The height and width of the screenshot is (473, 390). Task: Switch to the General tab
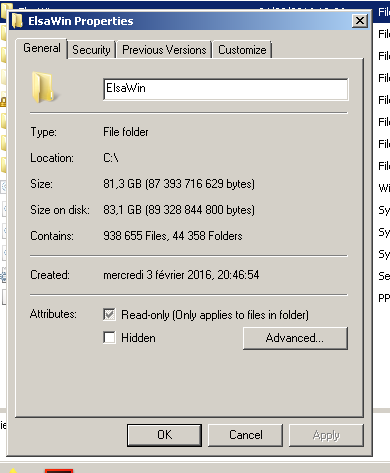pyautogui.click(x=42, y=48)
